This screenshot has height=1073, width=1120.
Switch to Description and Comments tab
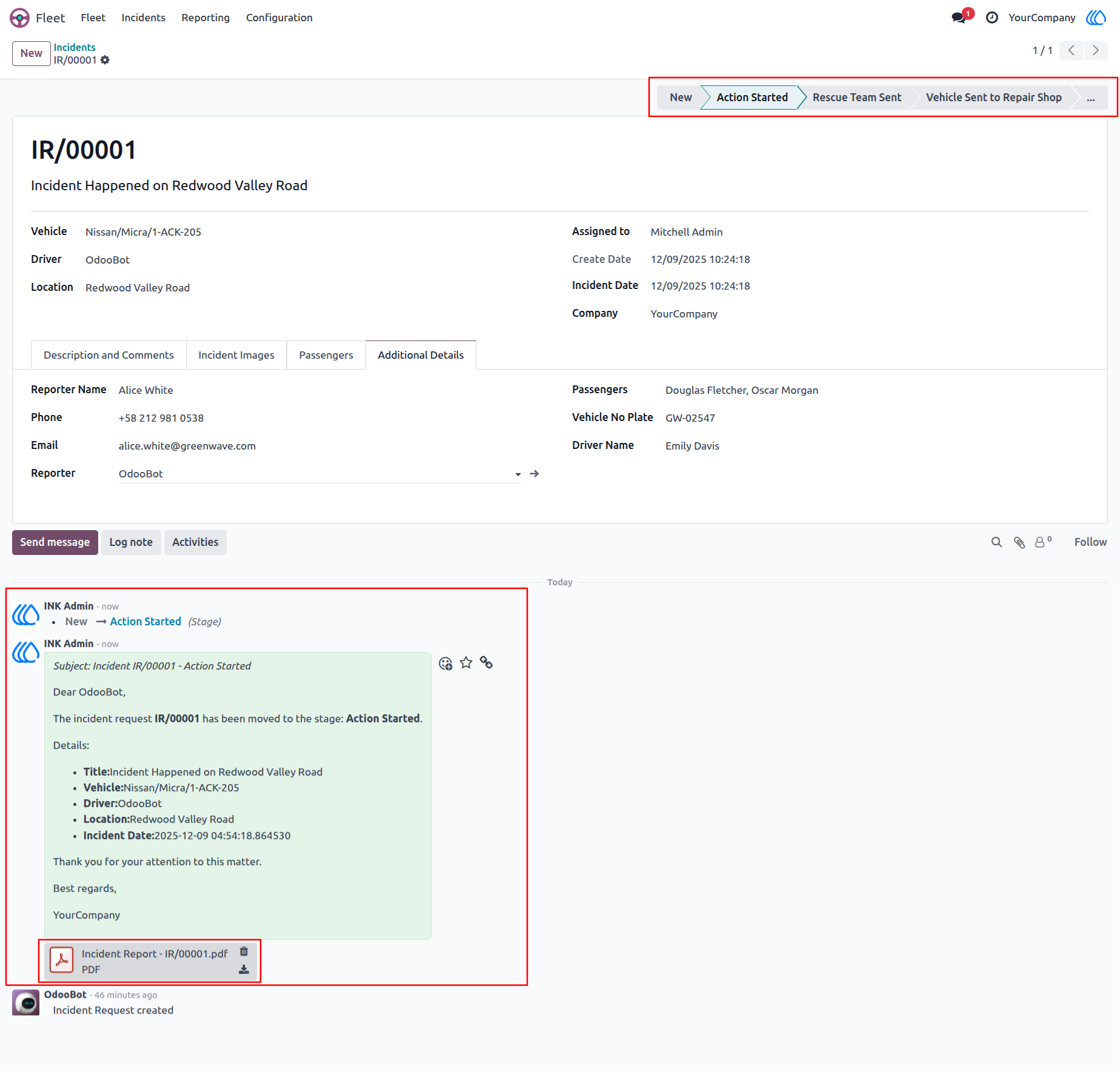tap(108, 355)
